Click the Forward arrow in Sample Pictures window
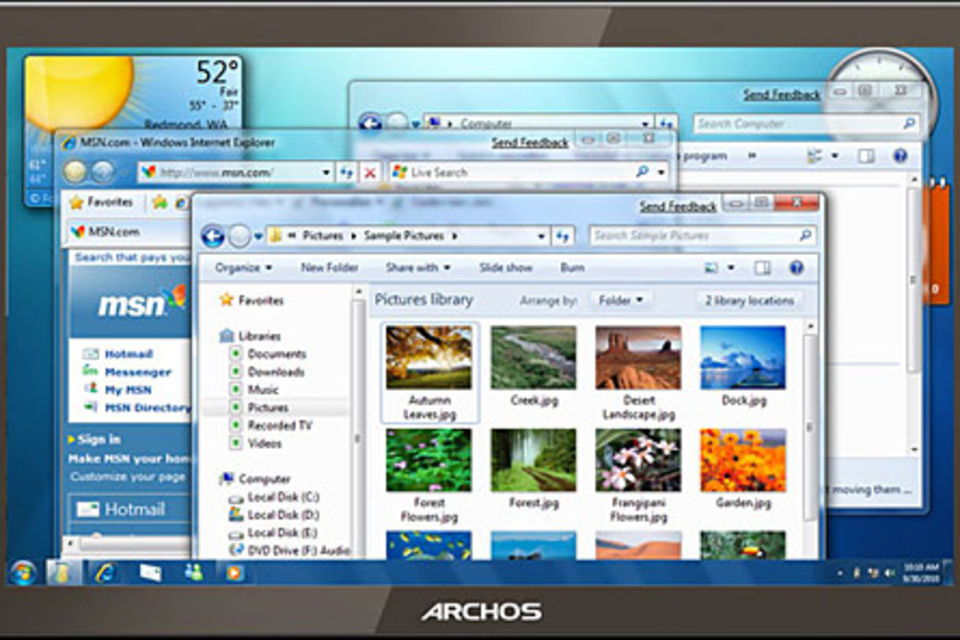960x640 pixels. (239, 236)
